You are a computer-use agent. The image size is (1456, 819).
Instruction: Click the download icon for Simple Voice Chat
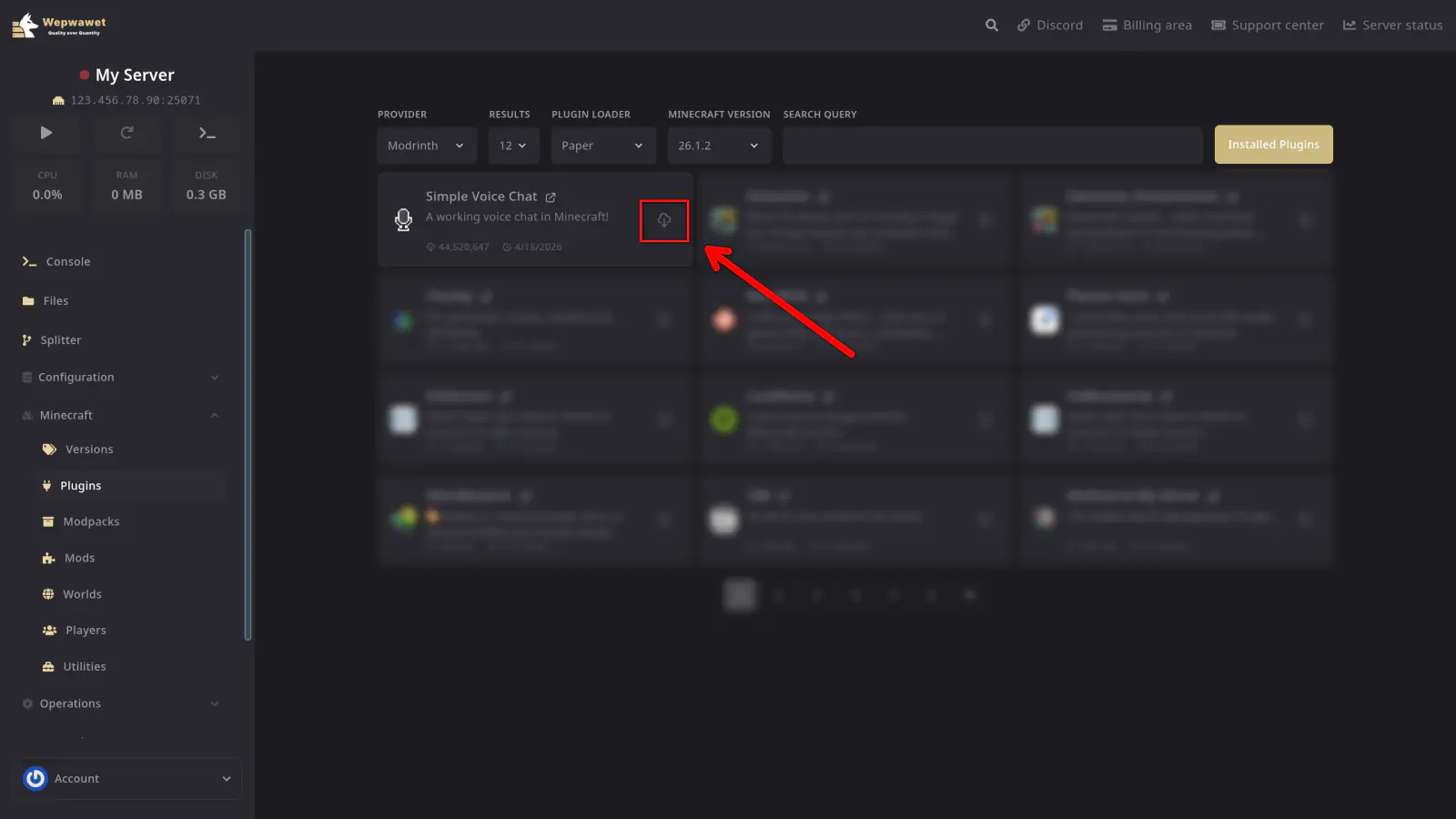664,220
